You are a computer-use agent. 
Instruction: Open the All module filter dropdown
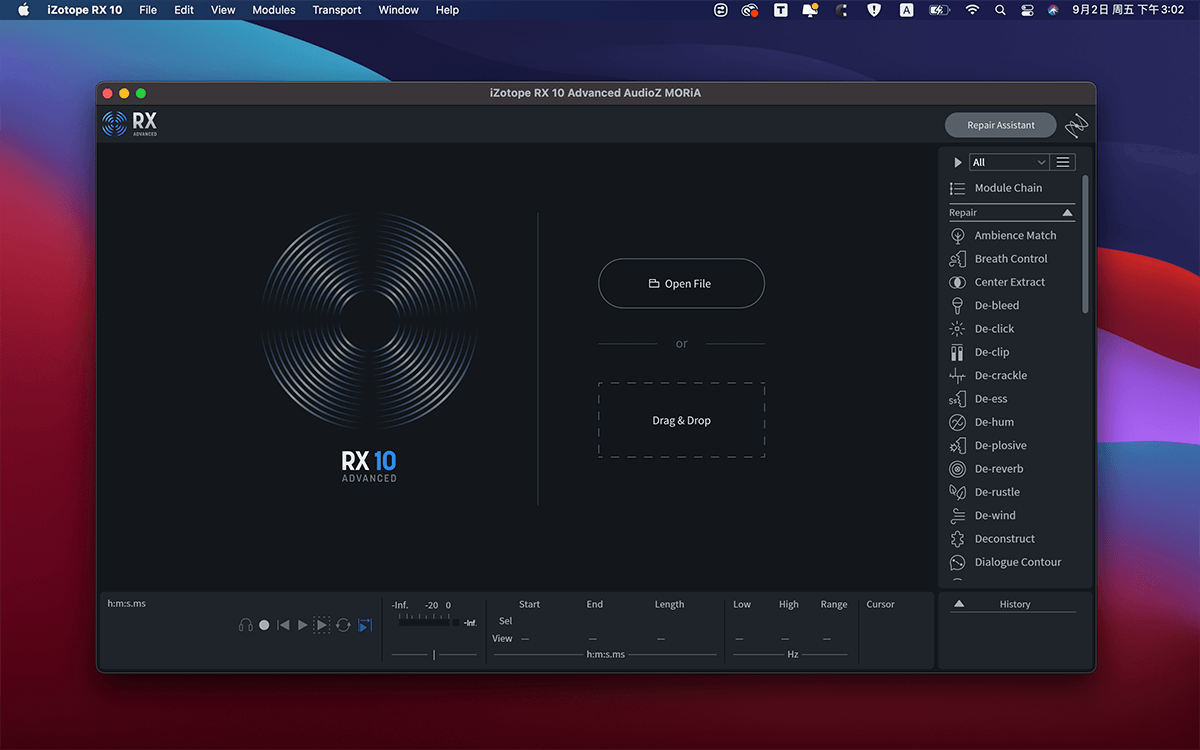click(x=1008, y=162)
